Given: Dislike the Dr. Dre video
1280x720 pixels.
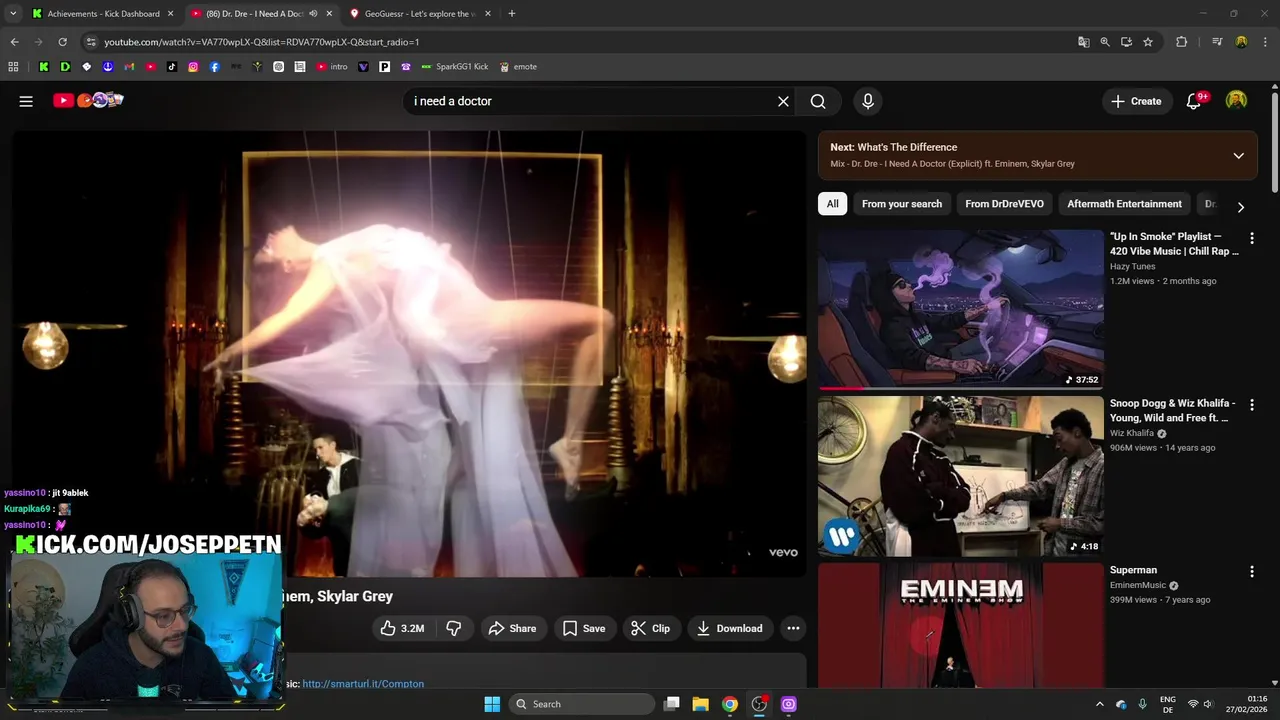Looking at the screenshot, I should [453, 628].
